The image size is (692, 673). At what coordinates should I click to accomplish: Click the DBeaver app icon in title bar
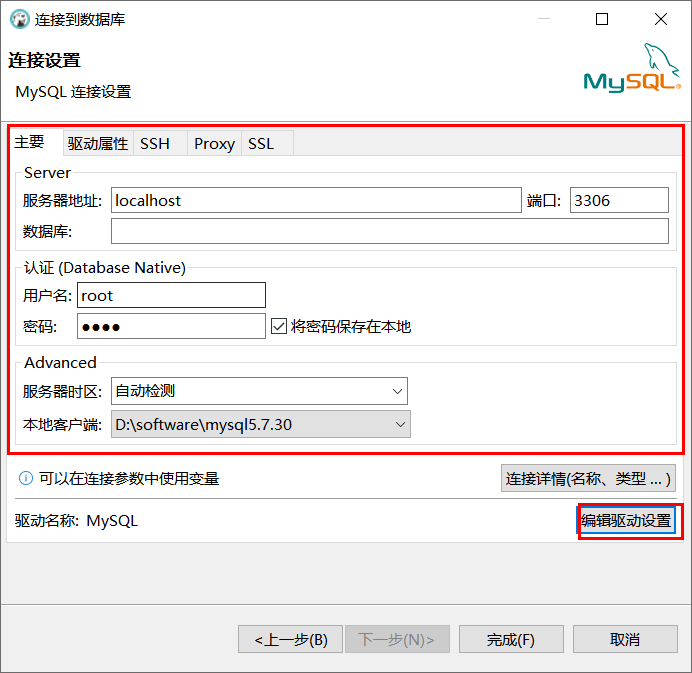coord(20,19)
